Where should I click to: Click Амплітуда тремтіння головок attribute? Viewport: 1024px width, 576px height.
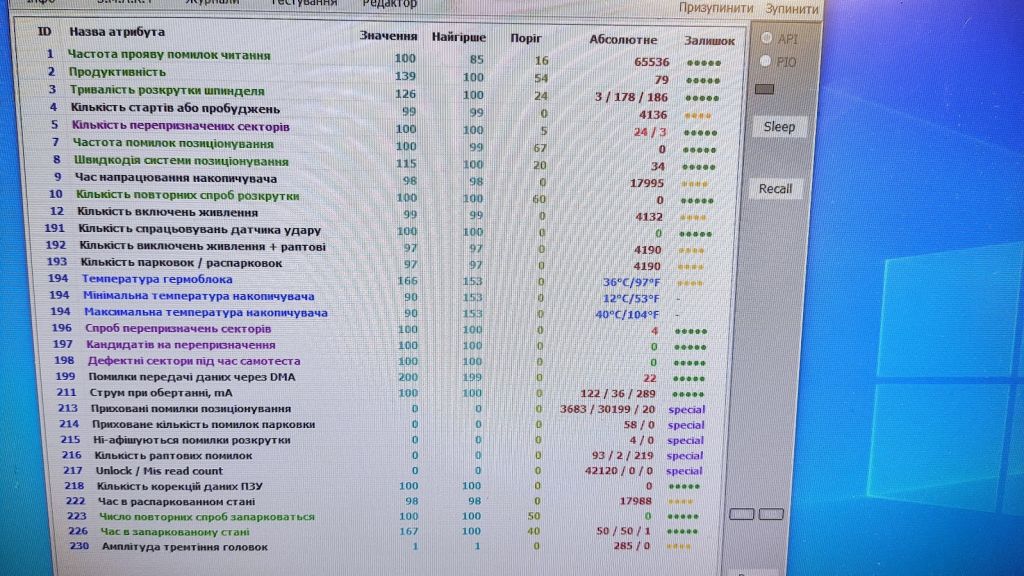click(184, 547)
